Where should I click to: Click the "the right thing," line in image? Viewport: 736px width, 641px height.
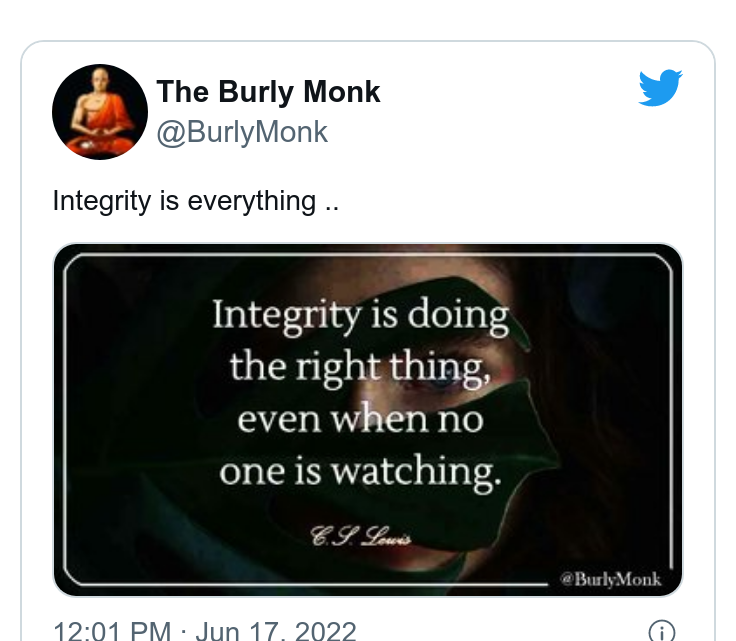click(360, 367)
